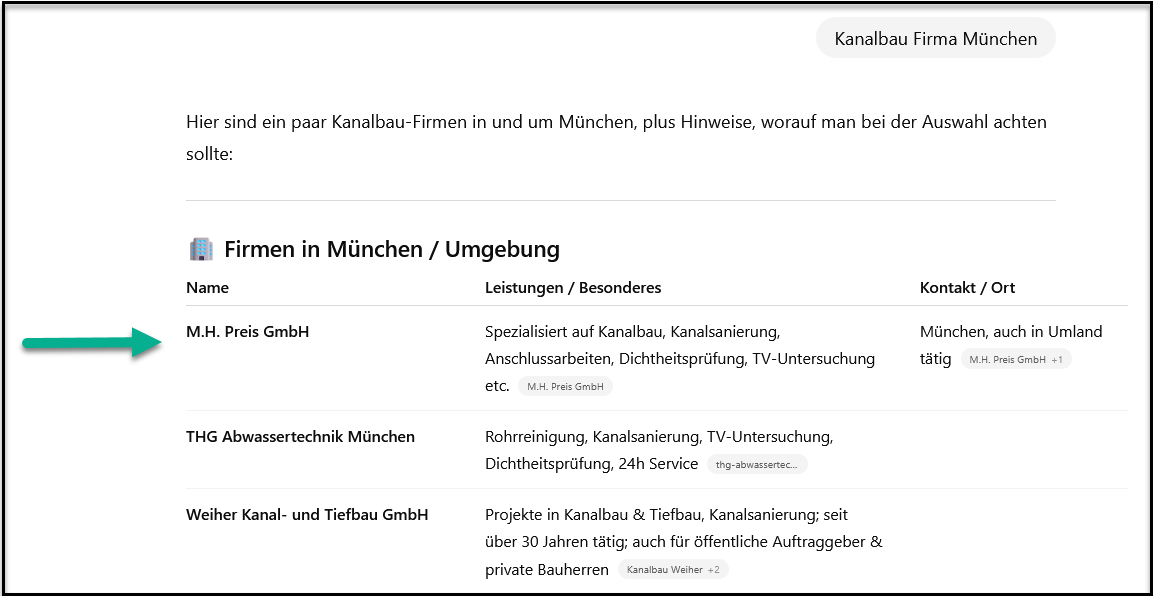Click the "Leistungen / Besonderes" column header

572,288
